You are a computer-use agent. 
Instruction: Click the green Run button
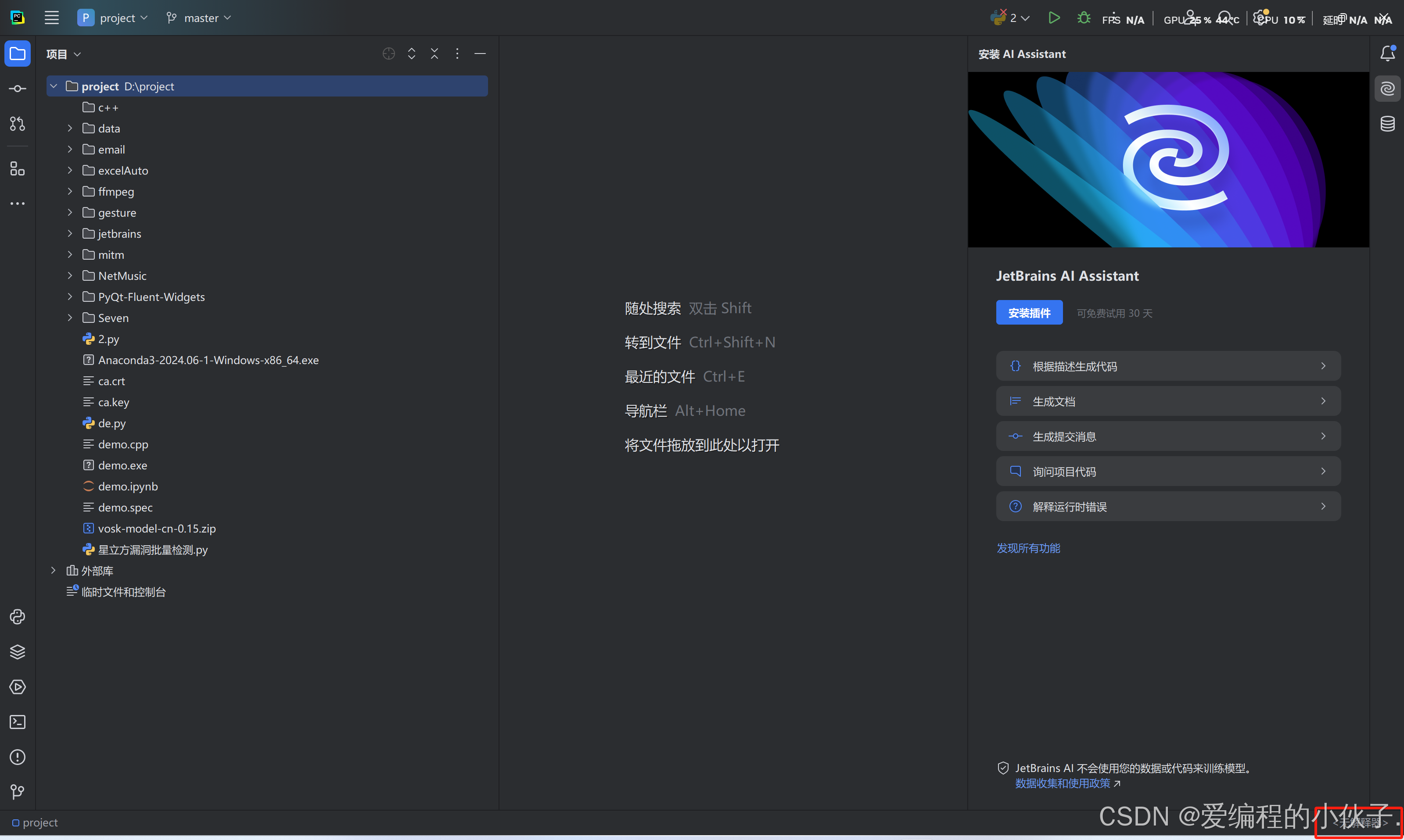point(1053,18)
